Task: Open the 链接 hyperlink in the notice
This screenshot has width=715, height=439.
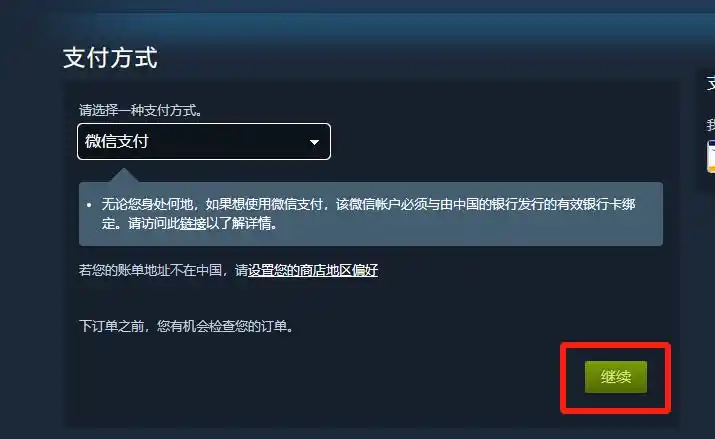Action: [193, 223]
